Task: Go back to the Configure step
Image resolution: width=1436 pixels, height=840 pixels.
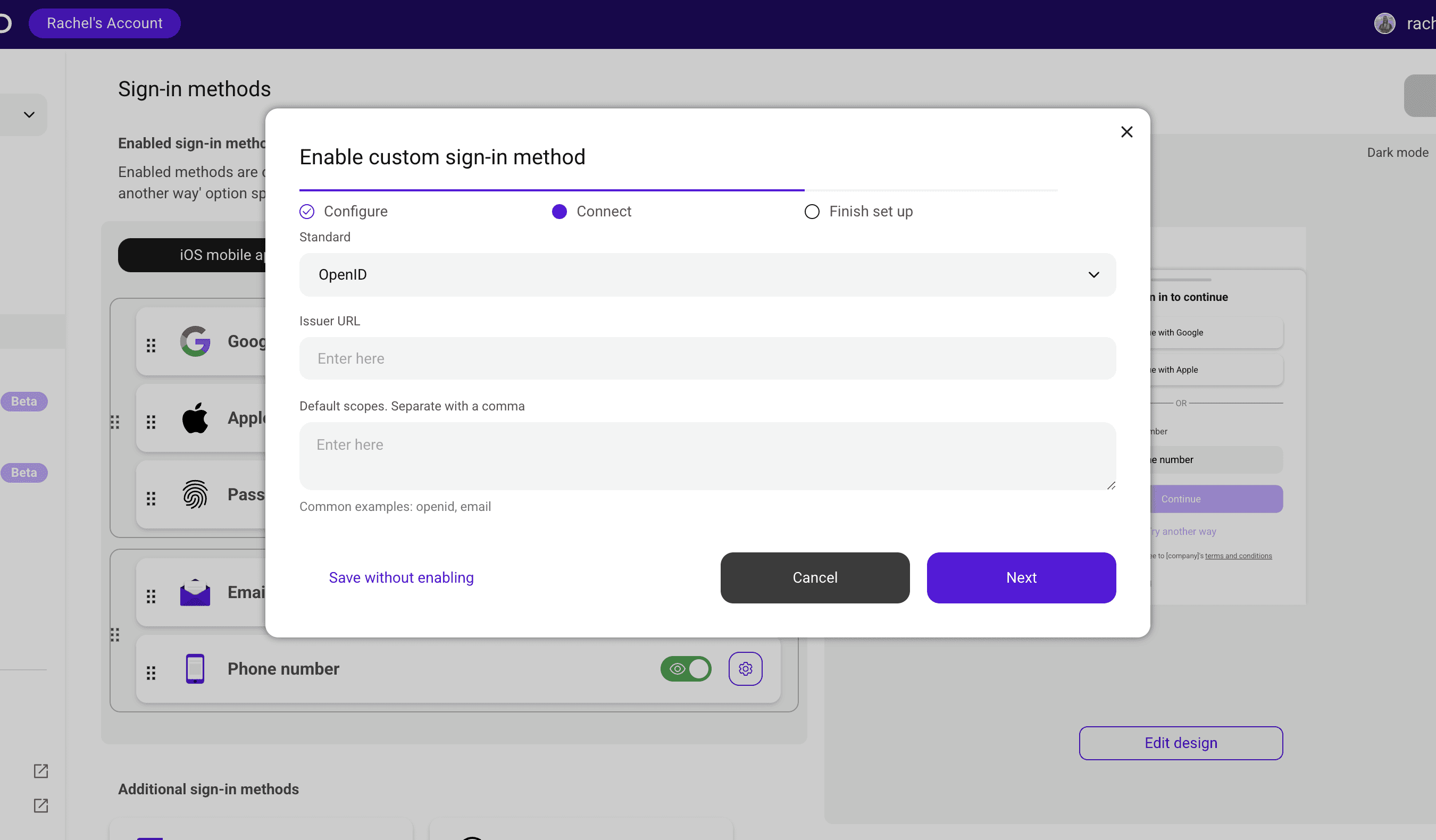Action: click(x=306, y=212)
